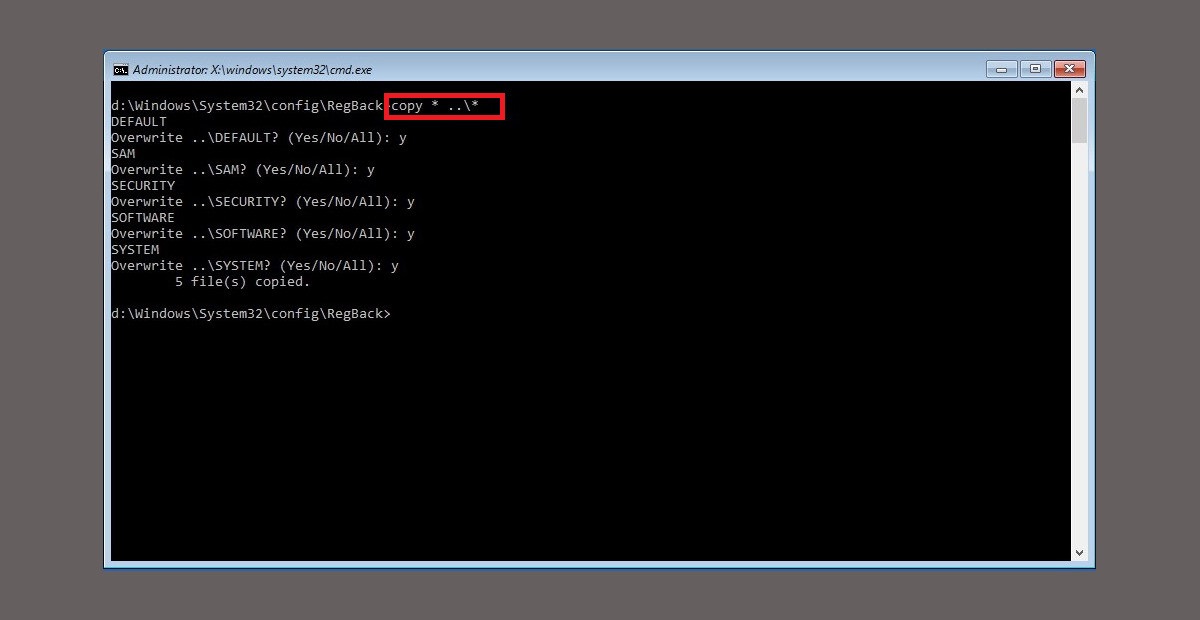This screenshot has width=1200, height=620.
Task: Click 'Overwrite ..\SECURITY? (Yes/No/All): y' line
Action: click(263, 202)
